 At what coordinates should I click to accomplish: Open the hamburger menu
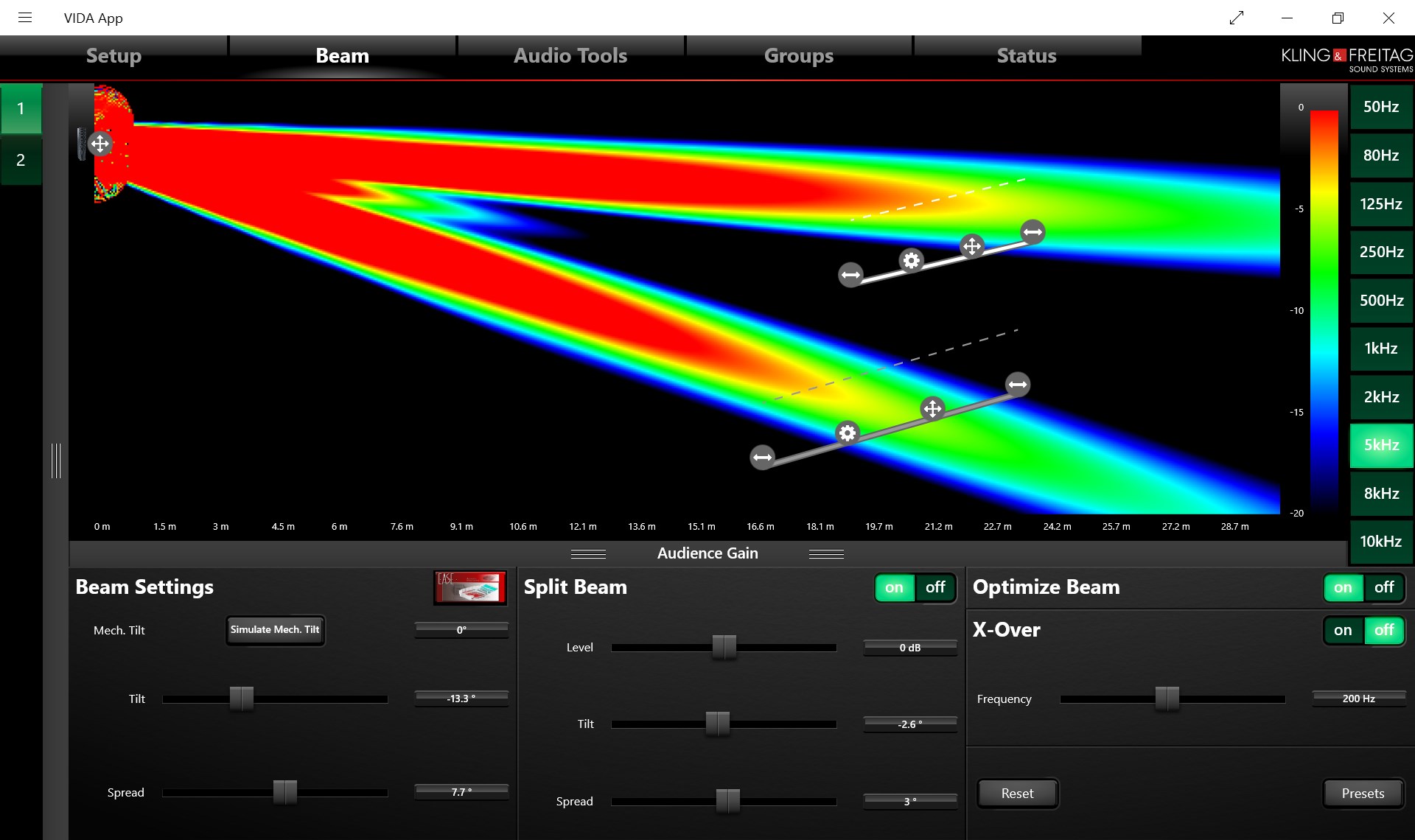tap(25, 18)
